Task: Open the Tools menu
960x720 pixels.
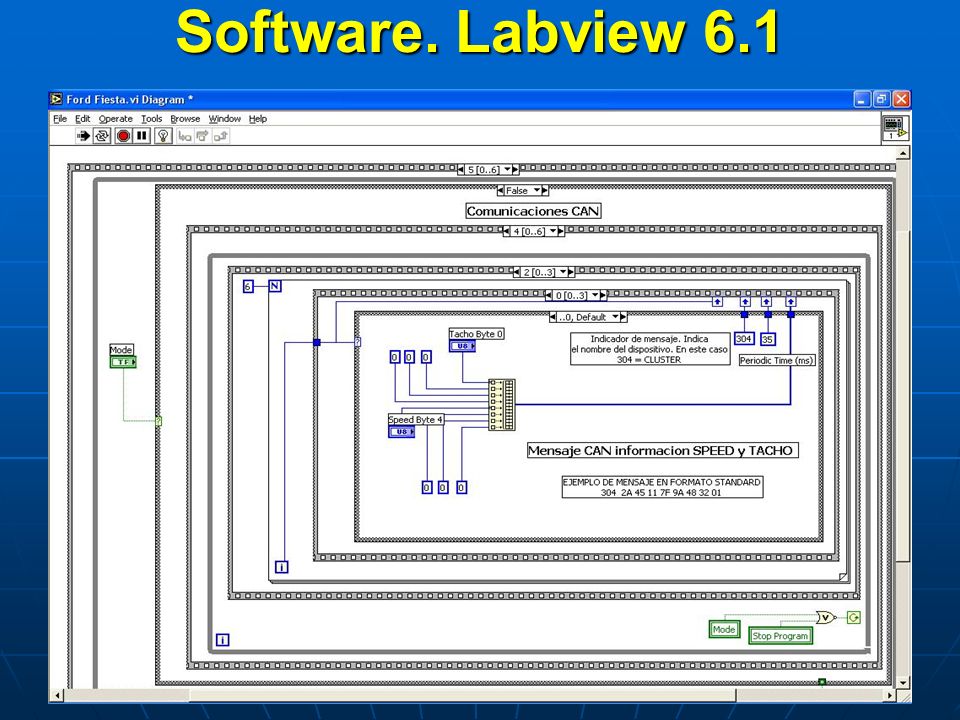Action: click(152, 119)
